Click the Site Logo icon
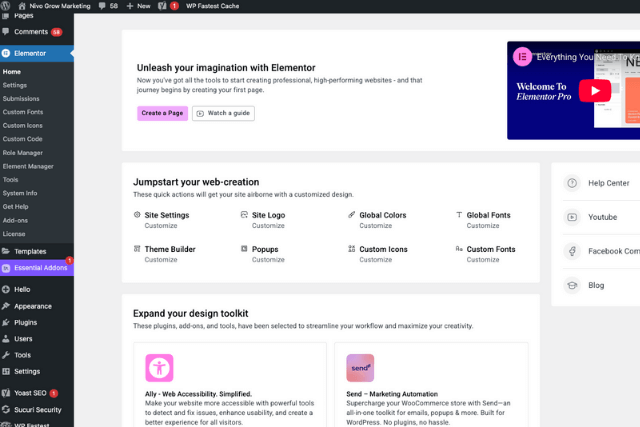 click(x=244, y=215)
